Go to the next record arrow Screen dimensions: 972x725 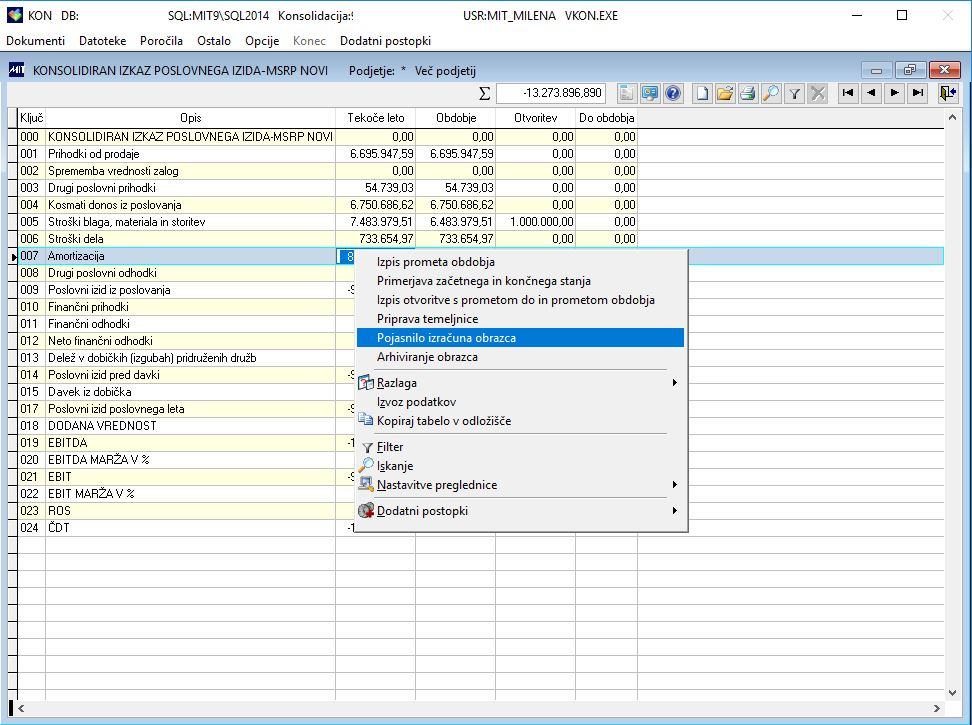tap(893, 93)
